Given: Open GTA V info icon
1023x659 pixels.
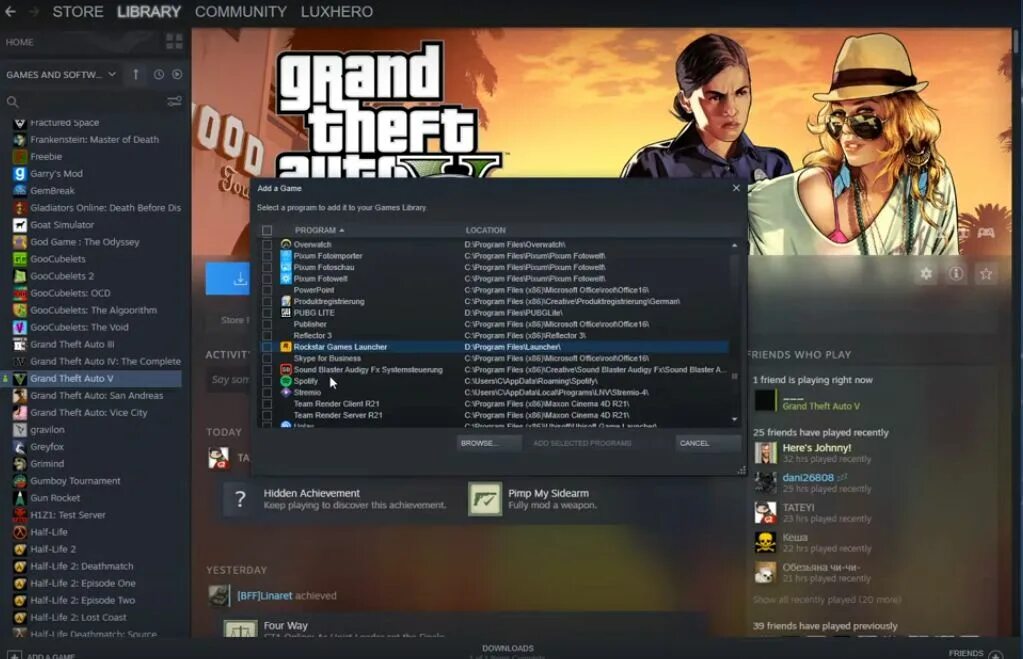Looking at the screenshot, I should pyautogui.click(x=956, y=273).
